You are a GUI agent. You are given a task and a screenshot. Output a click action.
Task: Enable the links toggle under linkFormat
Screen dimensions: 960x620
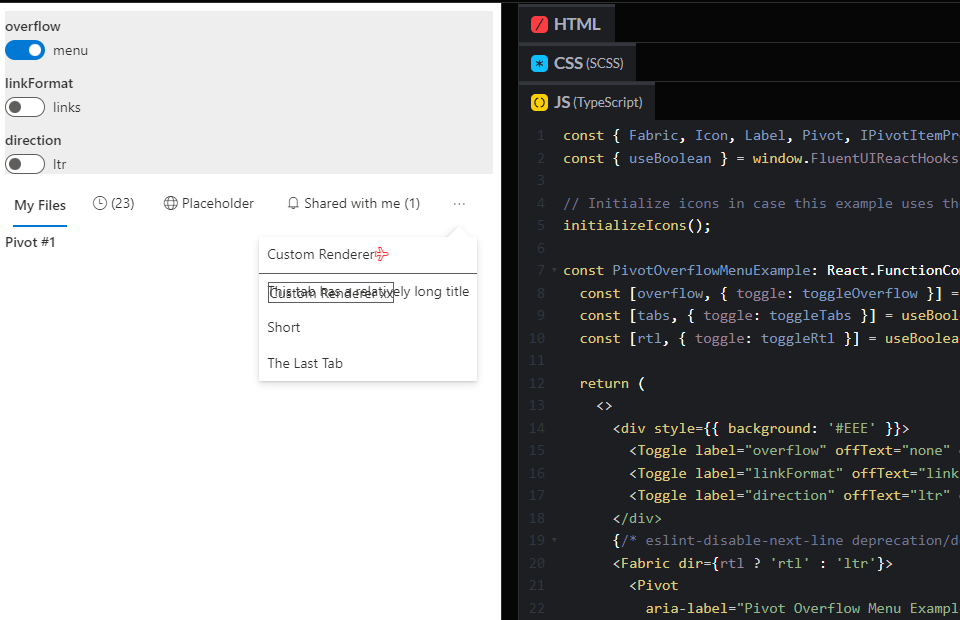[x=24, y=106]
